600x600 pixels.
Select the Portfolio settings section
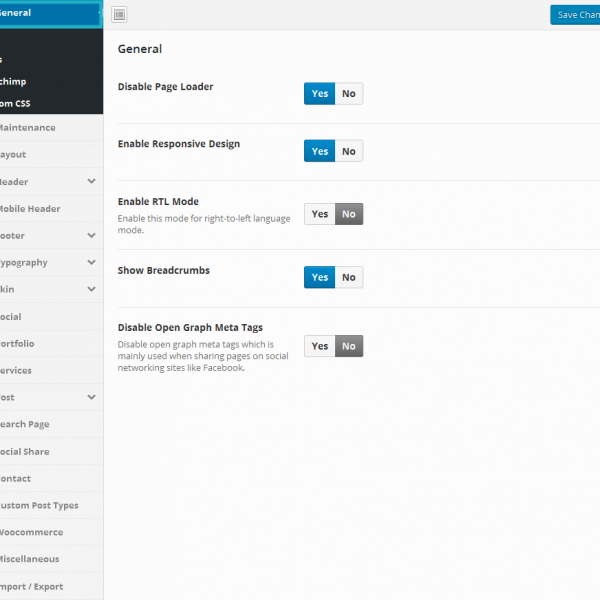pos(18,344)
